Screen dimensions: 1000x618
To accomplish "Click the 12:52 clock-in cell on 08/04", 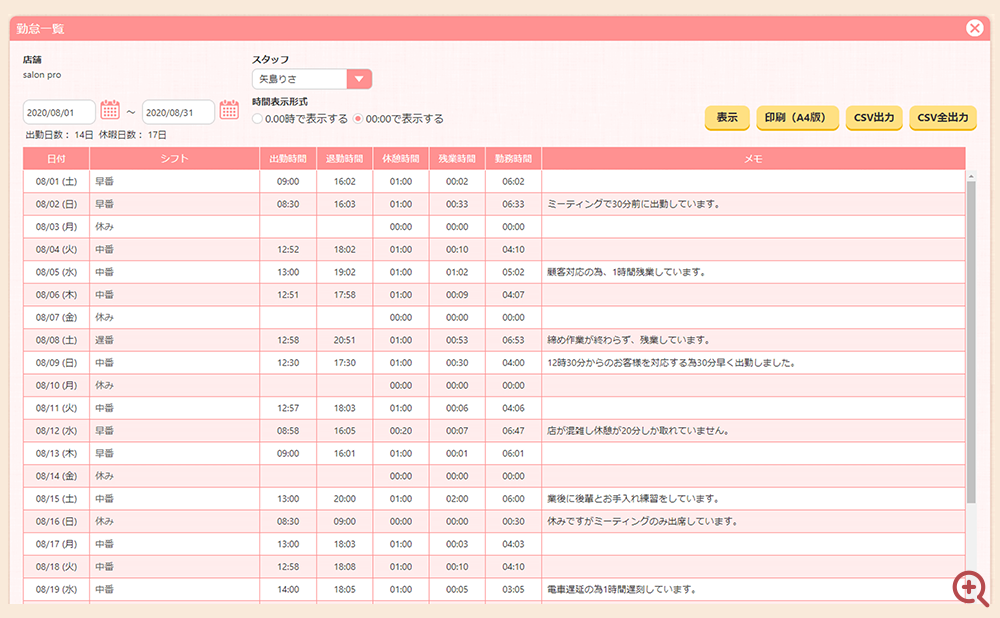I will tap(288, 249).
